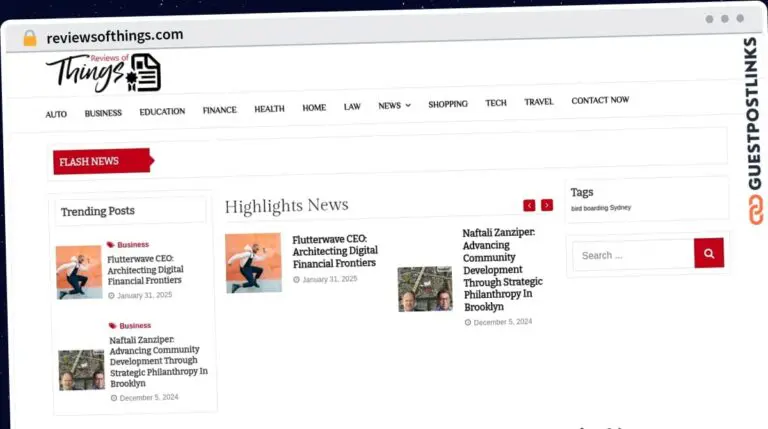Image resolution: width=768 pixels, height=429 pixels.
Task: Click the red search magnifier button
Action: point(708,254)
